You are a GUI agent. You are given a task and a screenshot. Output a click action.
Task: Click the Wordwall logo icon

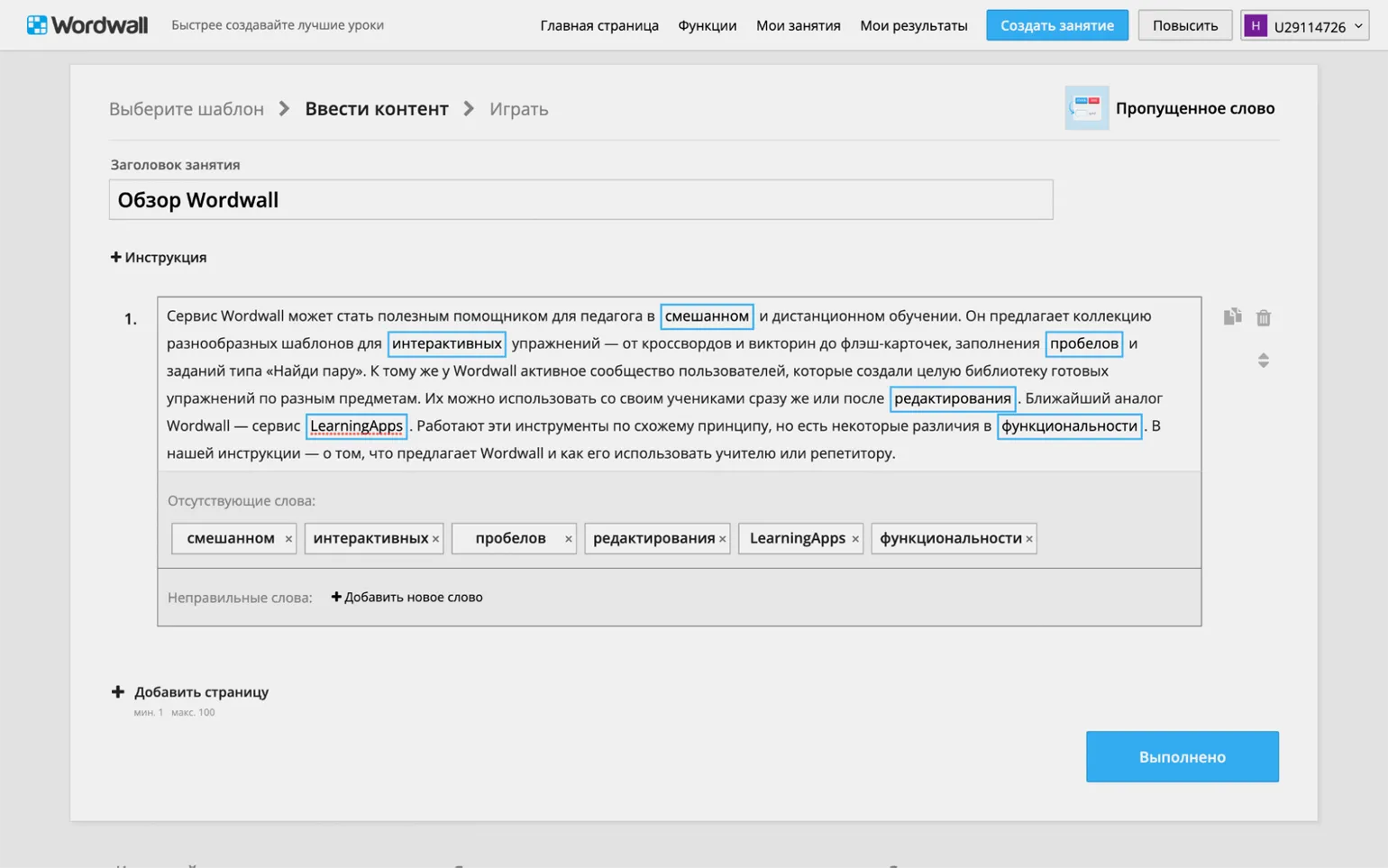[37, 25]
